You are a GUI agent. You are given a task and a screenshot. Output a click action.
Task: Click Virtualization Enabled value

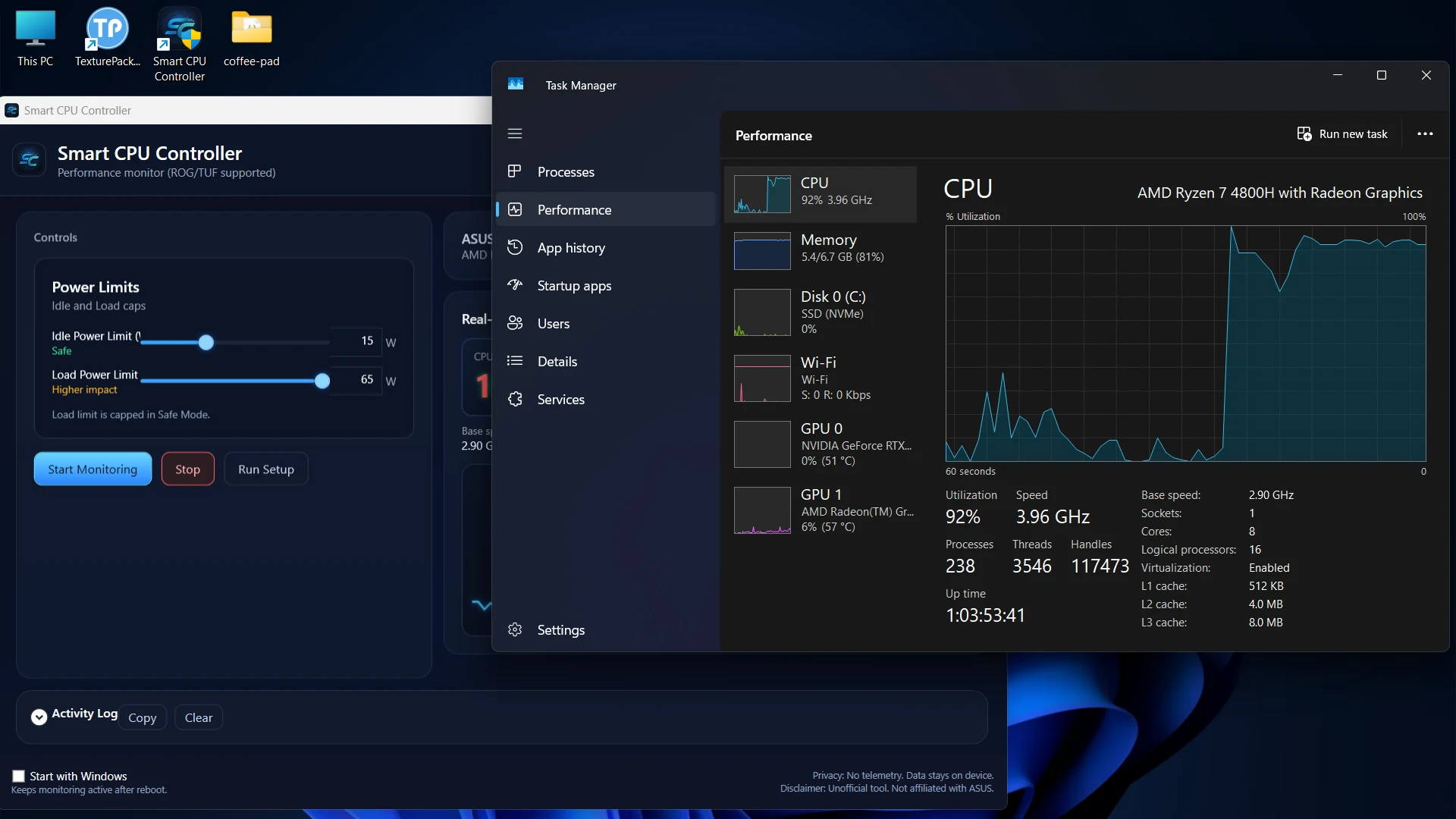tap(1269, 568)
